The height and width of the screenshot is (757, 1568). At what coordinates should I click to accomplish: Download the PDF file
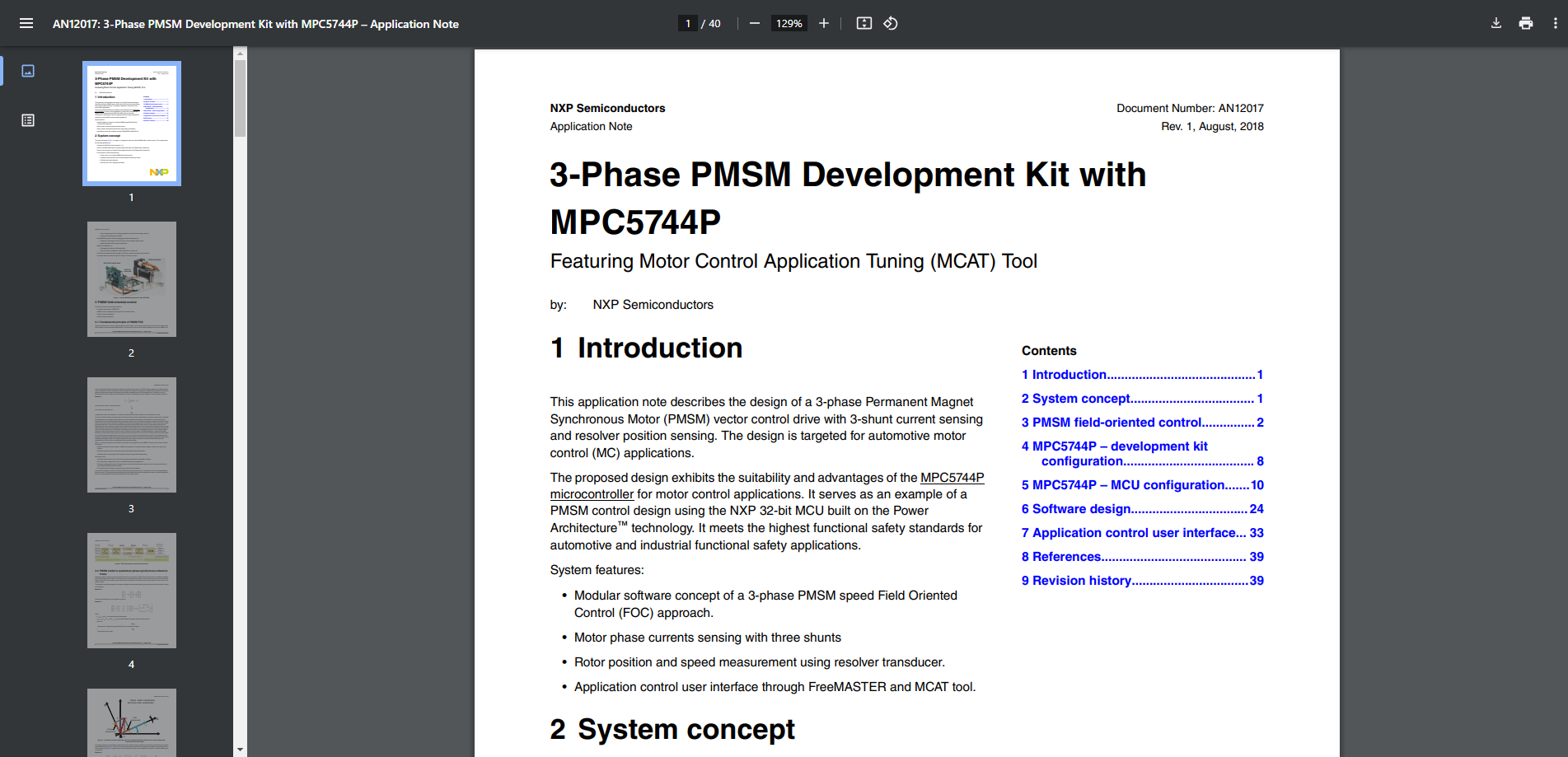point(1496,23)
